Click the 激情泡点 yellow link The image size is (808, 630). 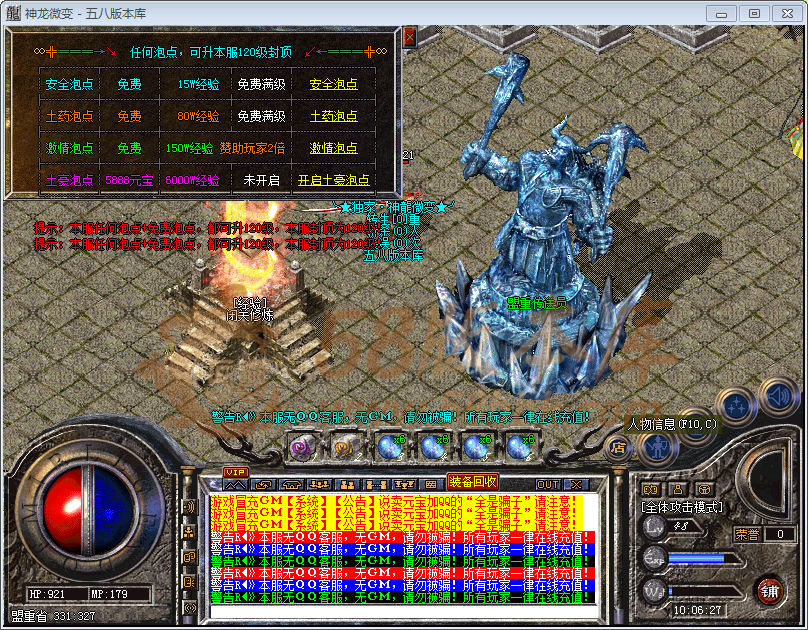coord(333,148)
